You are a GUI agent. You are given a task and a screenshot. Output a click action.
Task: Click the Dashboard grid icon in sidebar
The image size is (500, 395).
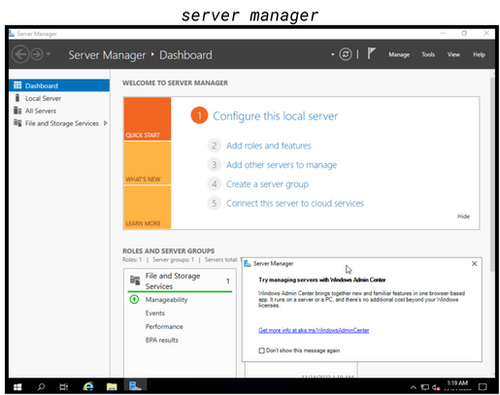(x=17, y=85)
